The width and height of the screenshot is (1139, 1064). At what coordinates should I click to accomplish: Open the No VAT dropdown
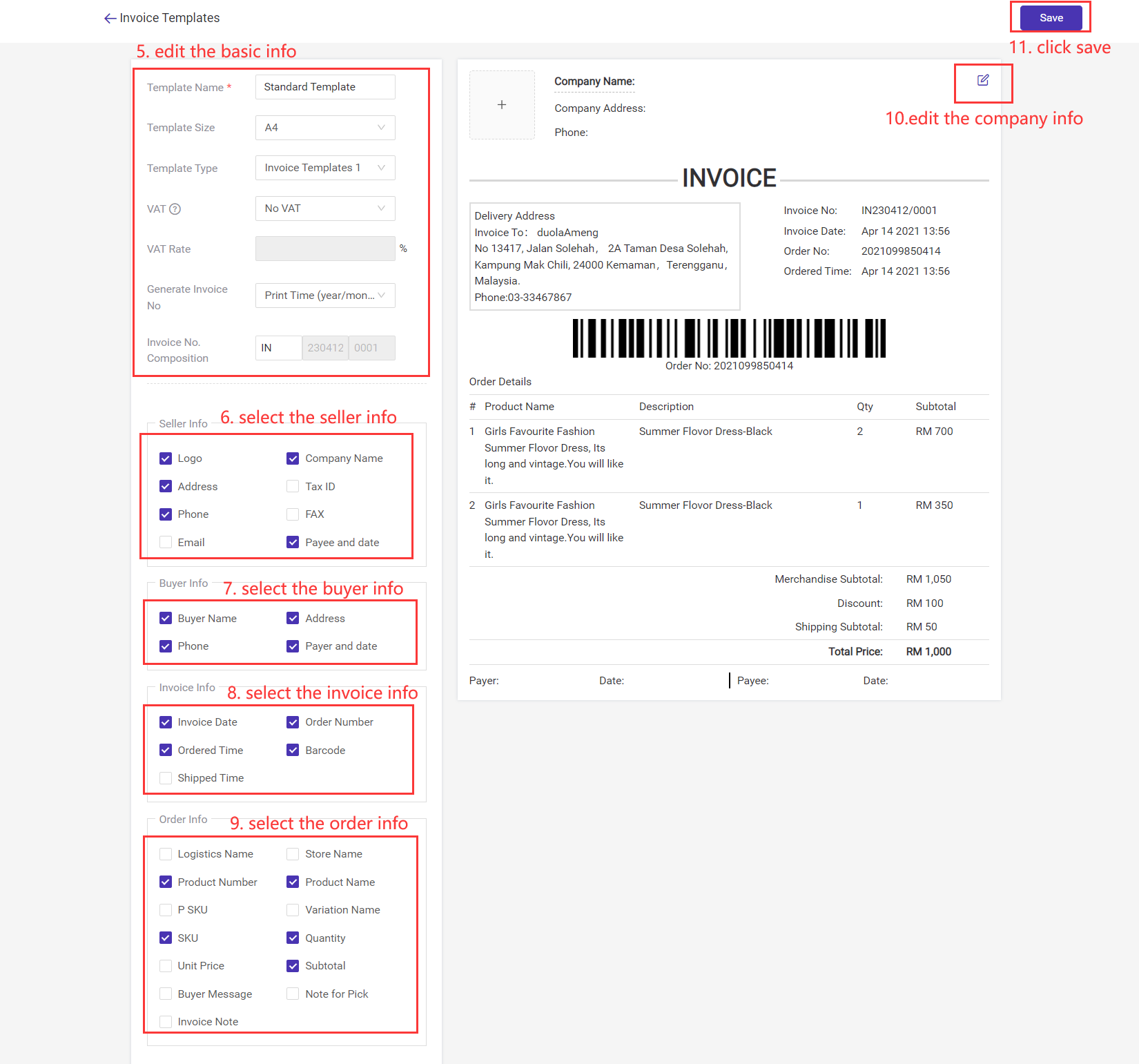(324, 208)
